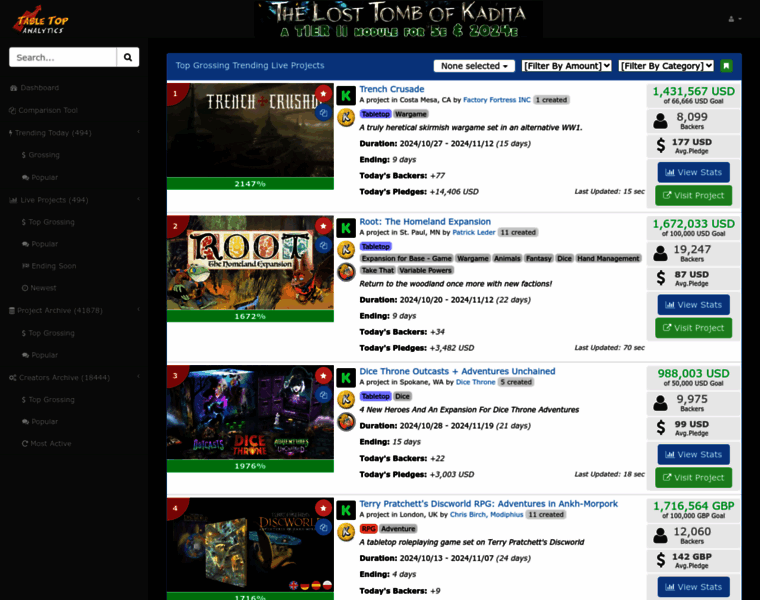Open Dice Throne Outcasts title link
Screen dimensions: 760x600
click(x=457, y=371)
